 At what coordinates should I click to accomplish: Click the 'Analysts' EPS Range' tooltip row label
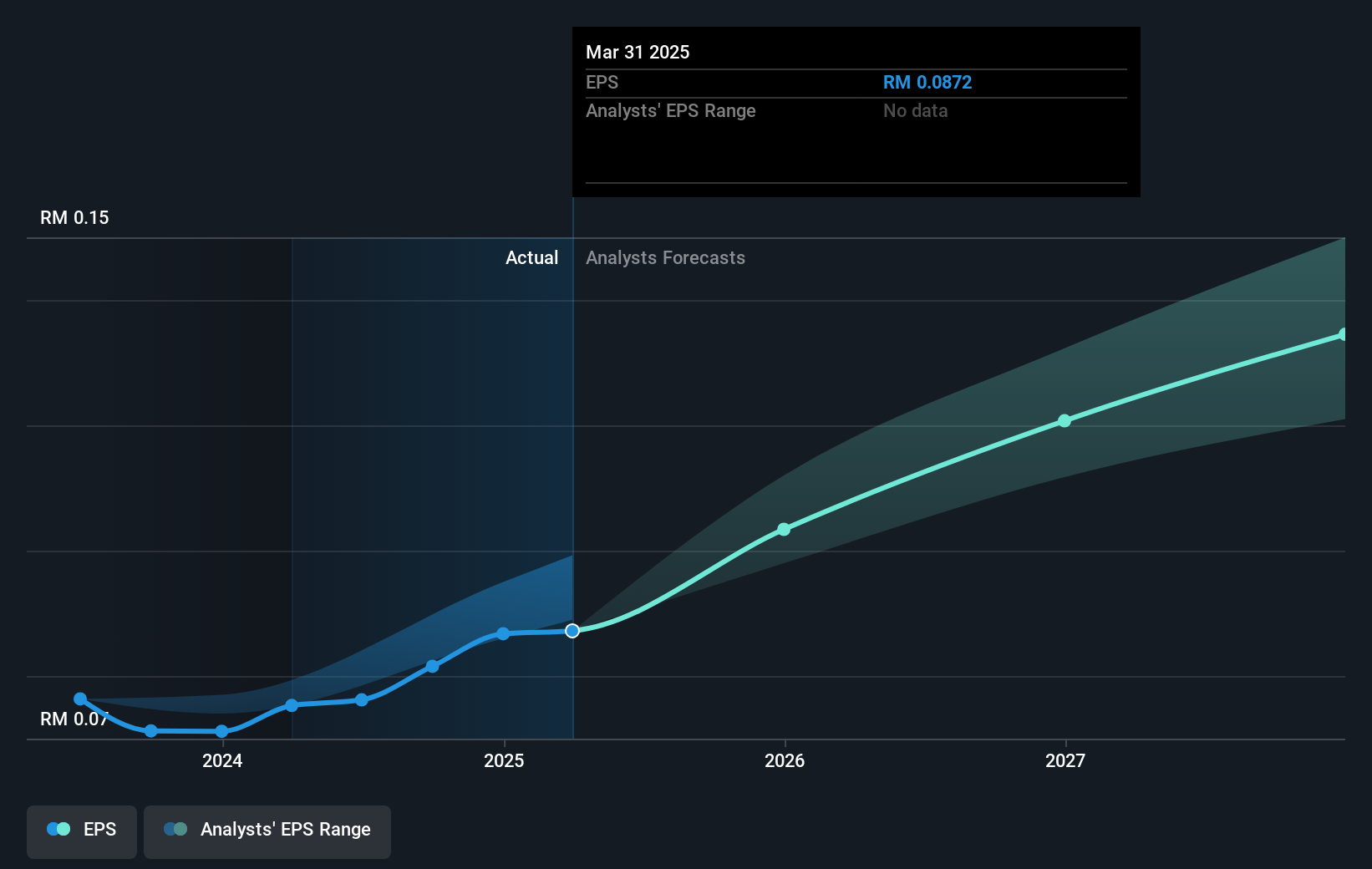pyautogui.click(x=671, y=110)
